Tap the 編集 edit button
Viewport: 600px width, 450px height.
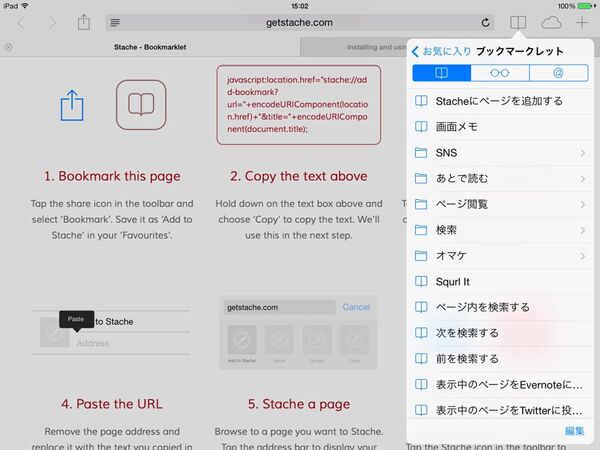(574, 431)
